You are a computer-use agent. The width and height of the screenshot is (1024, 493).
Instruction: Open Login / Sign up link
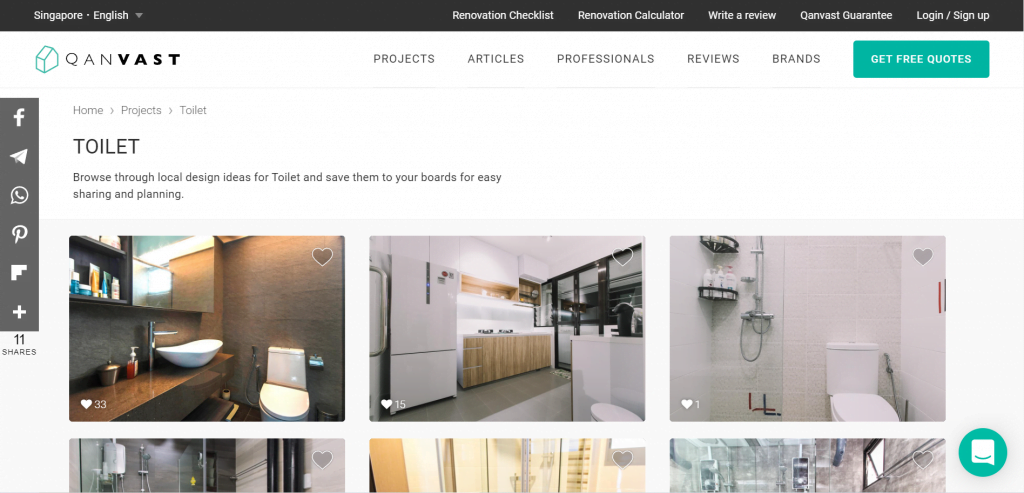pos(953,15)
